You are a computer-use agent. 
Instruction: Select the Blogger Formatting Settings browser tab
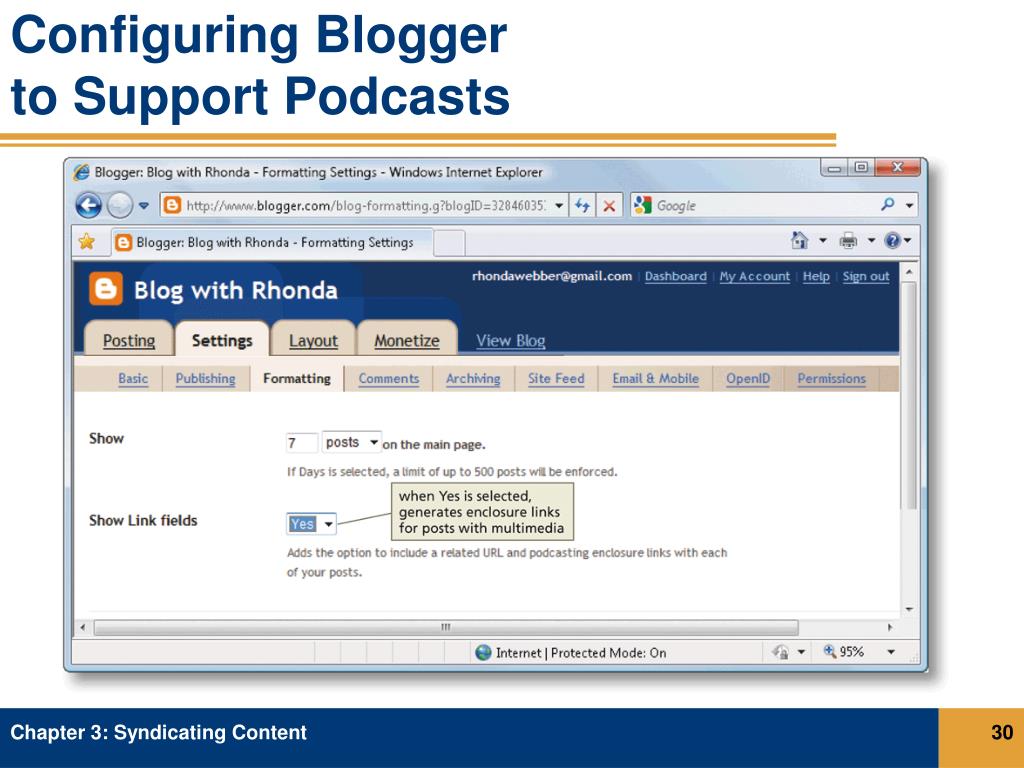click(x=272, y=242)
